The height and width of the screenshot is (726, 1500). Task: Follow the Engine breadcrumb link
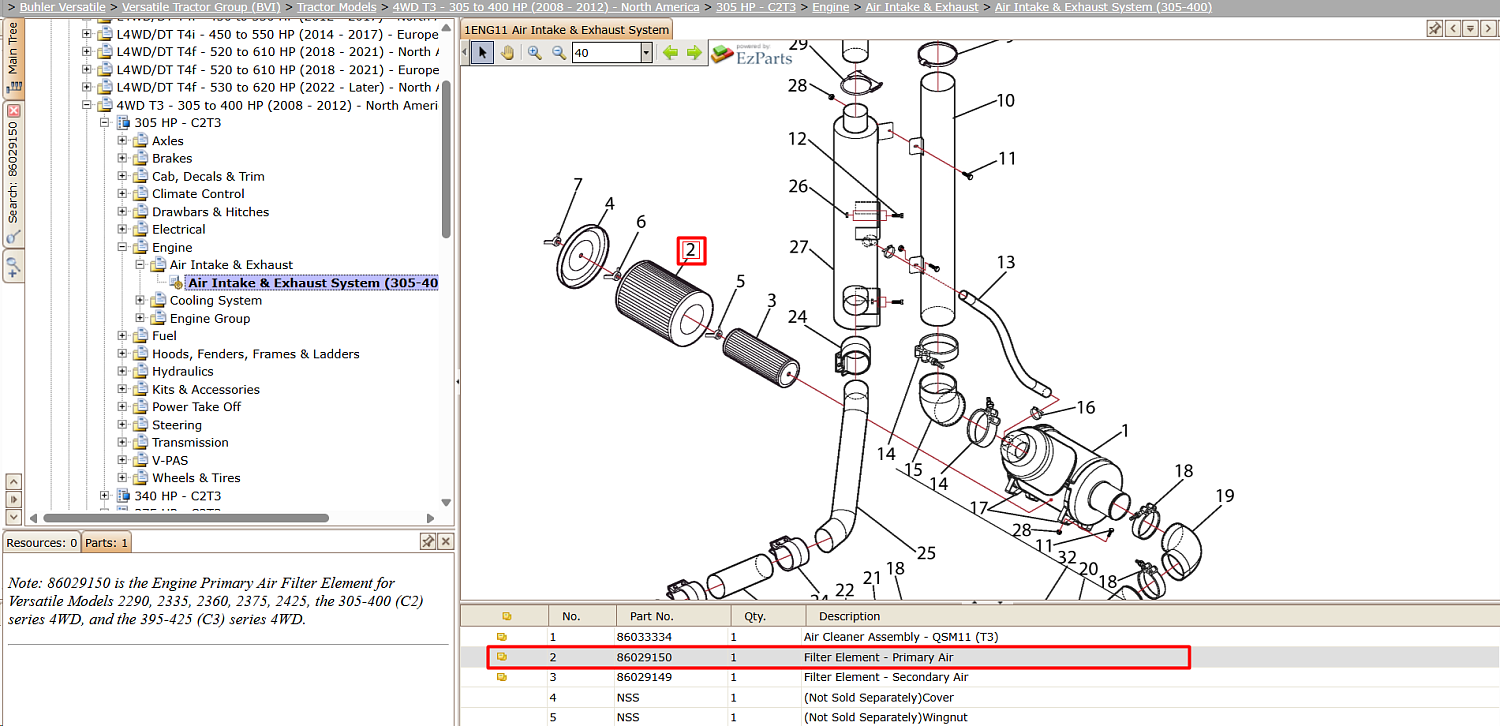pyautogui.click(x=830, y=7)
